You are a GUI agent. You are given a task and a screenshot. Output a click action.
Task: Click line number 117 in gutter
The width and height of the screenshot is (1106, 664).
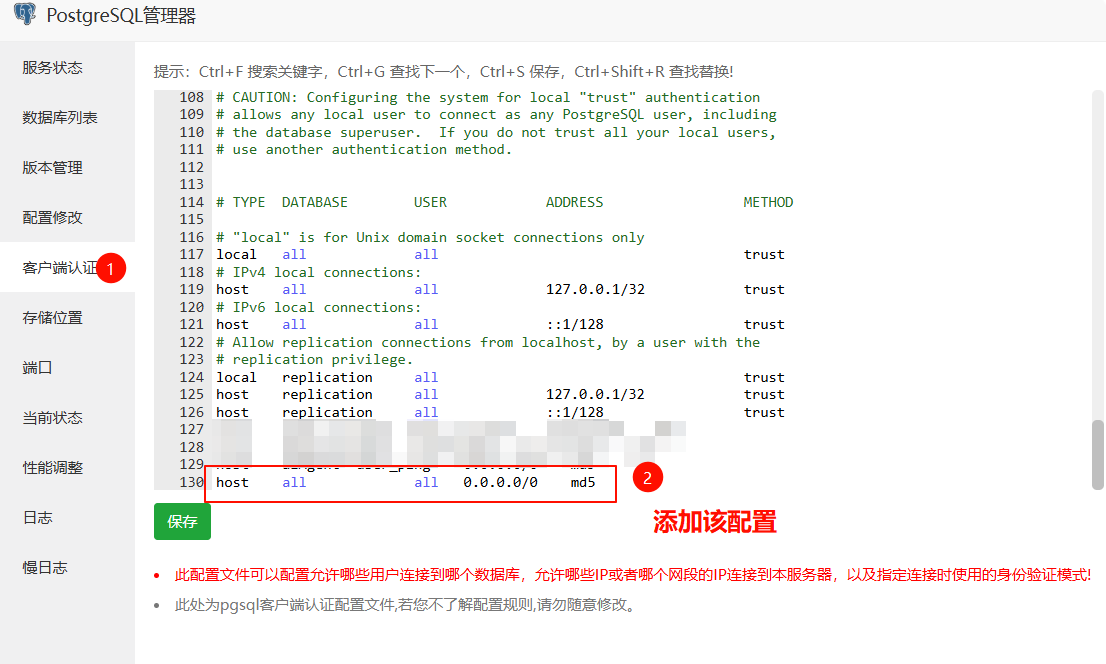(x=191, y=255)
